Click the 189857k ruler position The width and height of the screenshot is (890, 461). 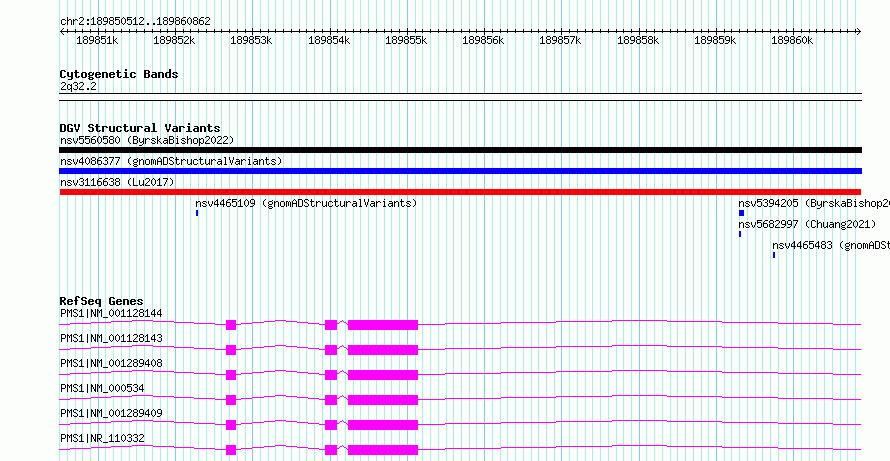560,40
